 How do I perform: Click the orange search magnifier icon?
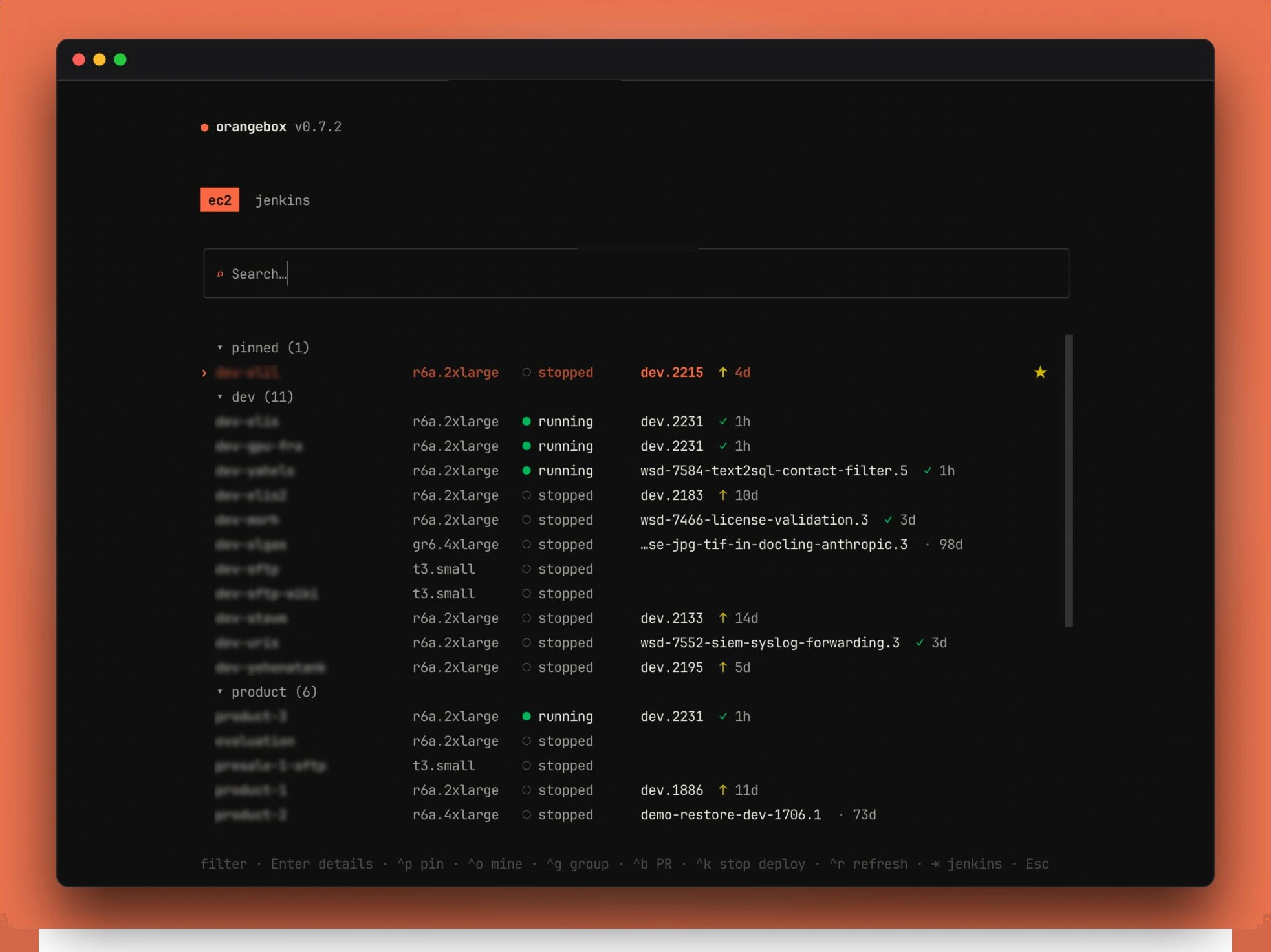[220, 274]
